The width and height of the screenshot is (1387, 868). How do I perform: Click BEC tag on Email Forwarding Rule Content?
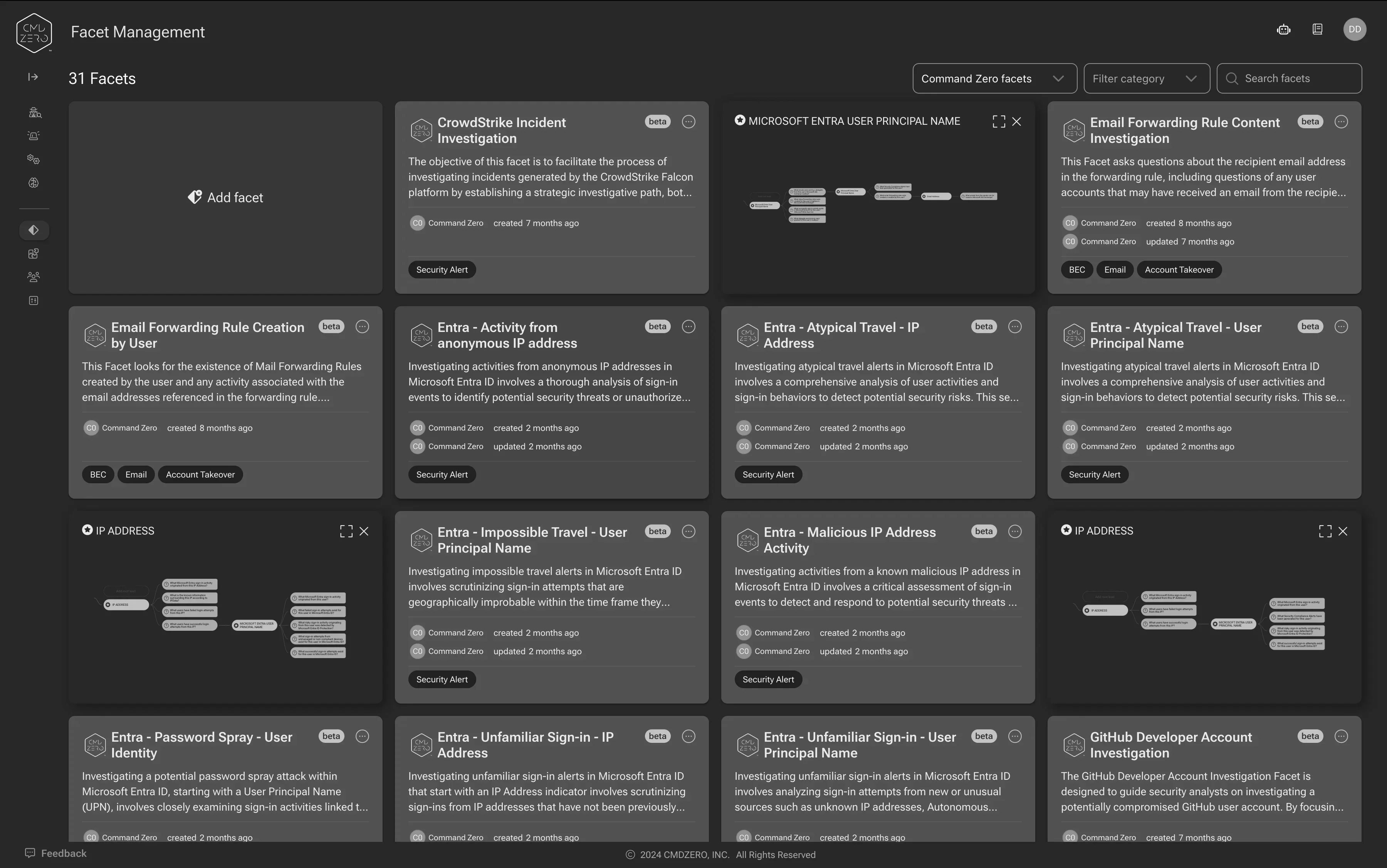click(1077, 270)
